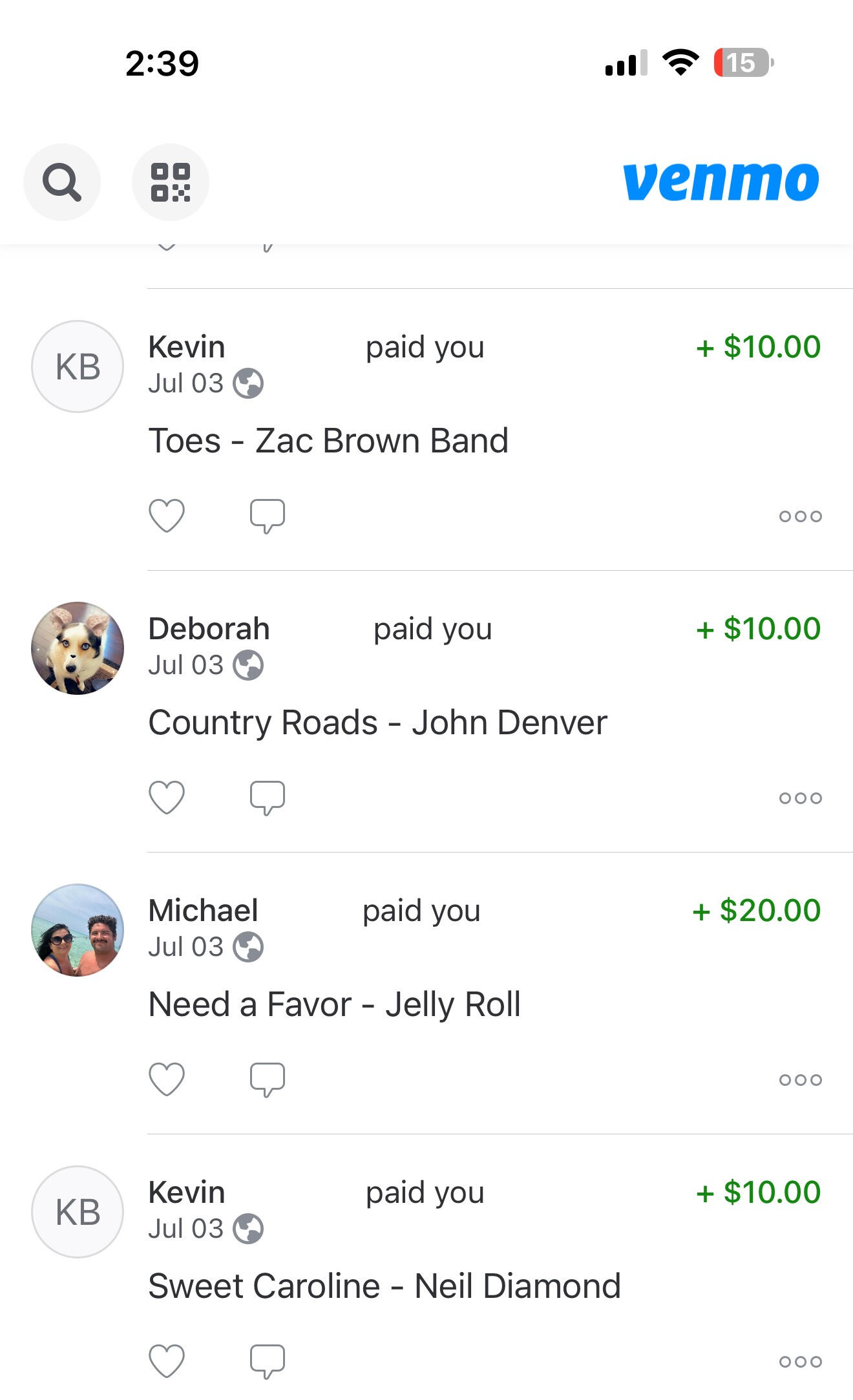Open Deborah's profile via her name

[x=209, y=629]
